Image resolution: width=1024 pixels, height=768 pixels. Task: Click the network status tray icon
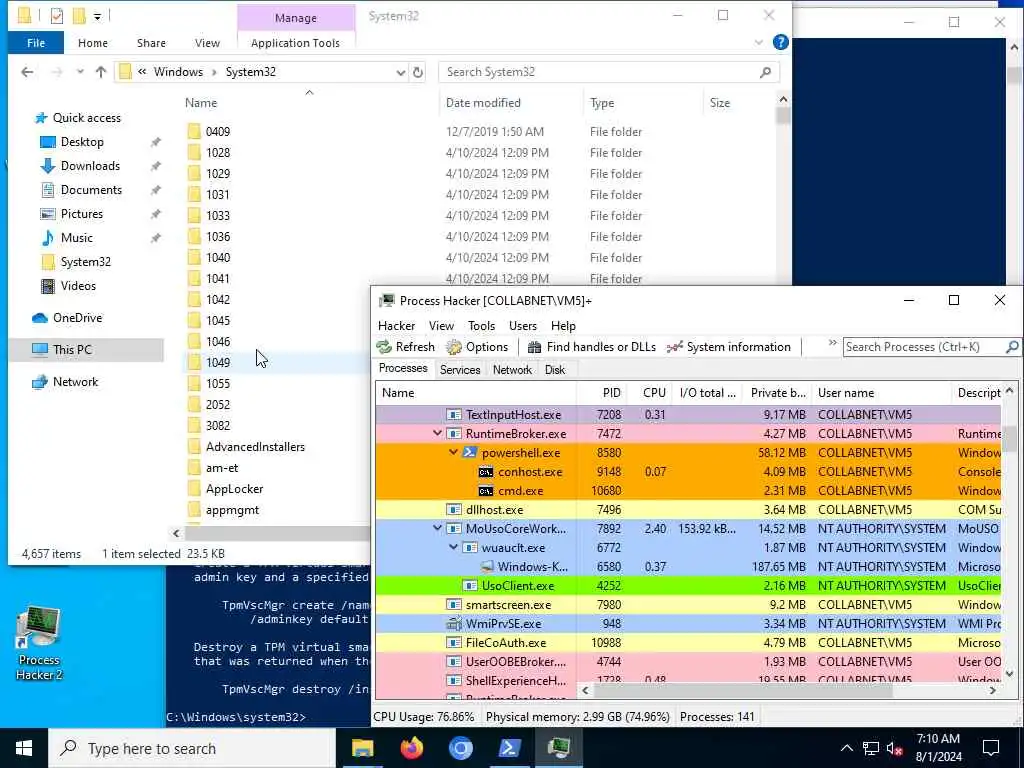pos(871,748)
